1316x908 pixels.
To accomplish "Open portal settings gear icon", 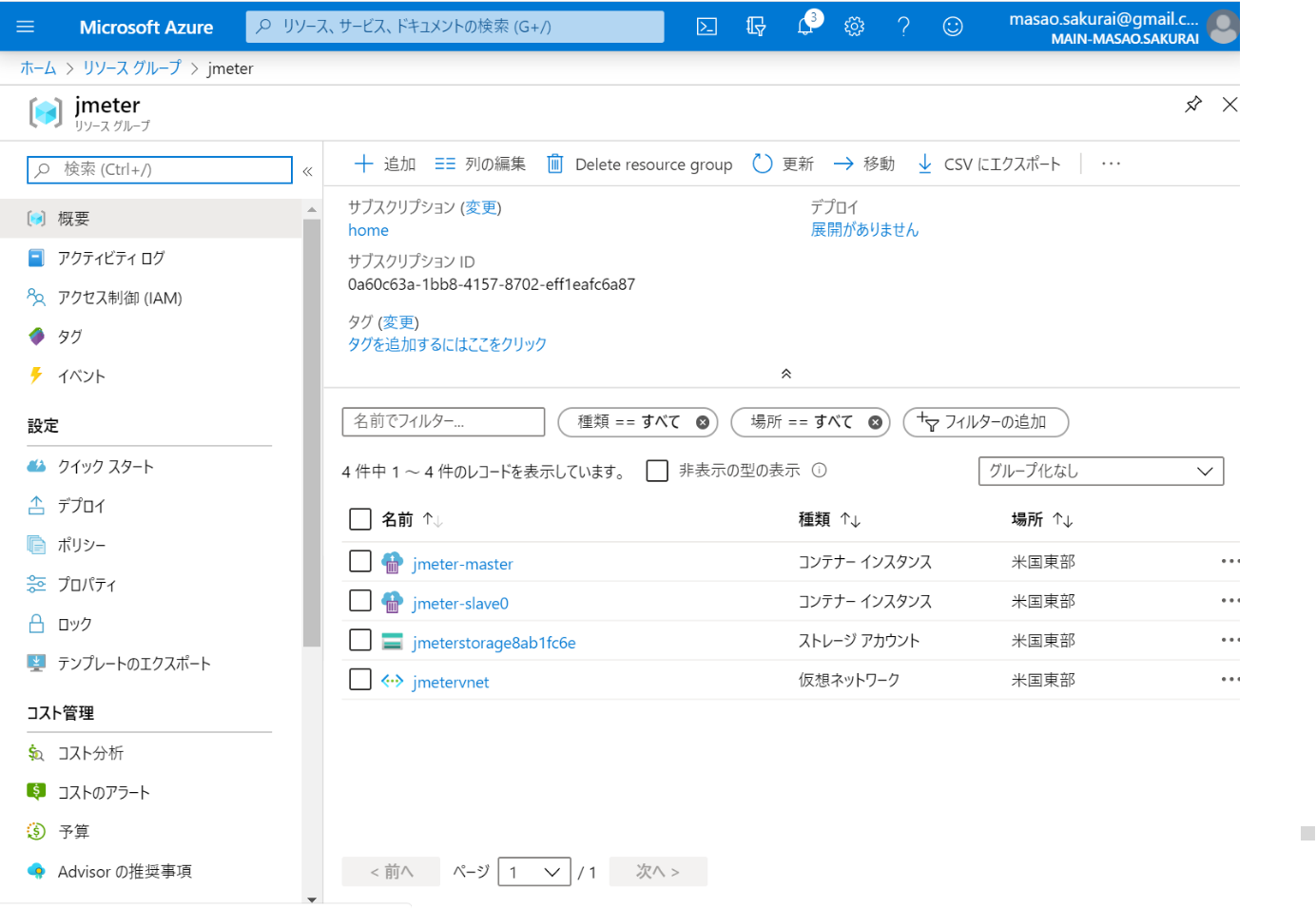I will pyautogui.click(x=854, y=27).
